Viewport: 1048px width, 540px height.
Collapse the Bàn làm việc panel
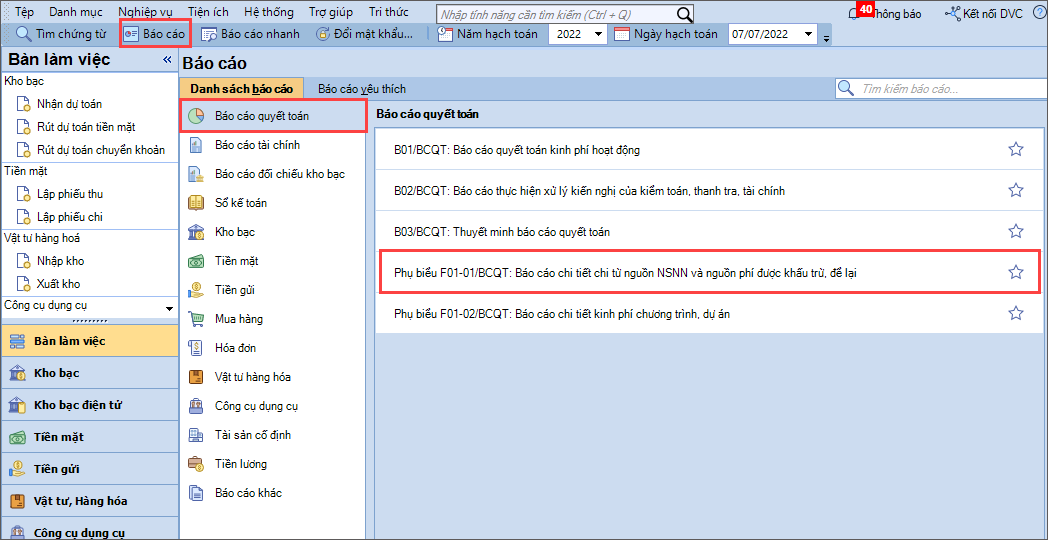(167, 60)
